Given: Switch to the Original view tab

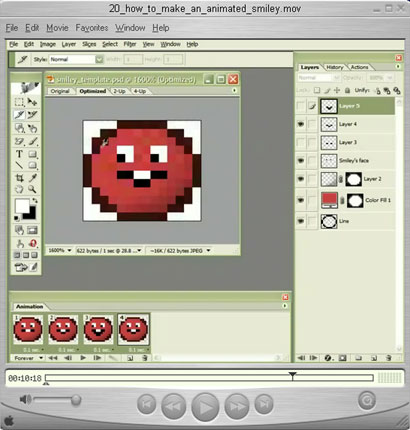Looking at the screenshot, I should tap(60, 91).
